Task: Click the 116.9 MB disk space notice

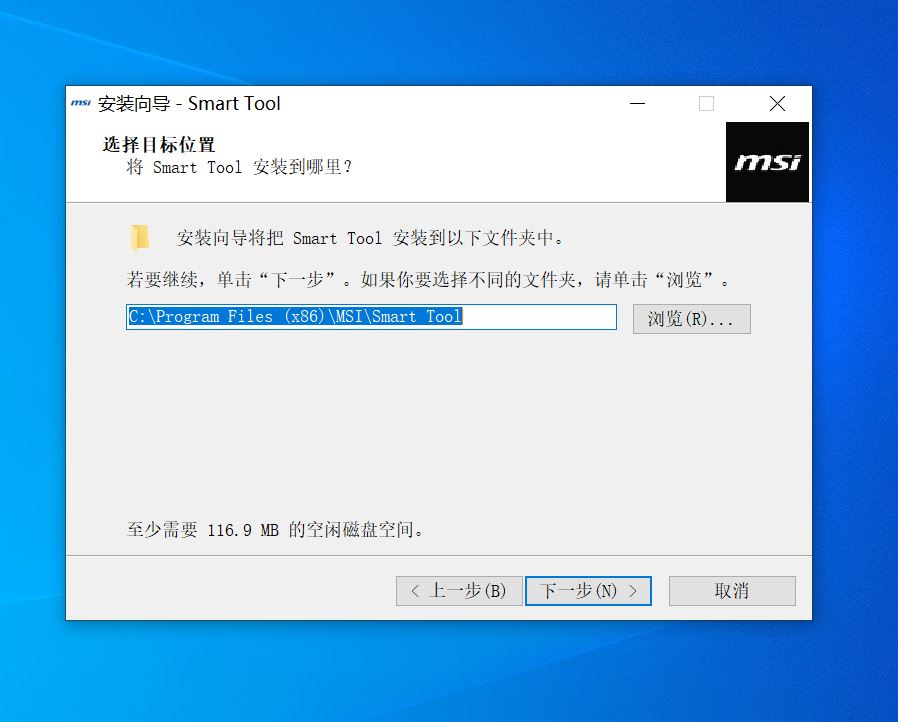Action: click(x=275, y=530)
